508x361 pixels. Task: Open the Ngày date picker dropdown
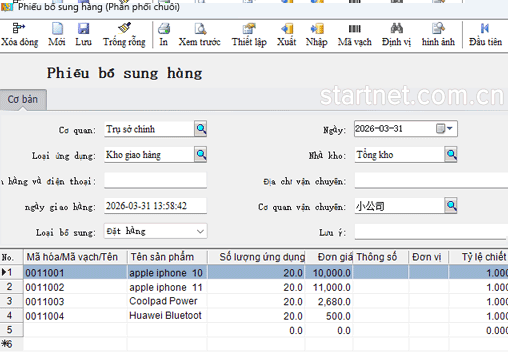click(445, 128)
